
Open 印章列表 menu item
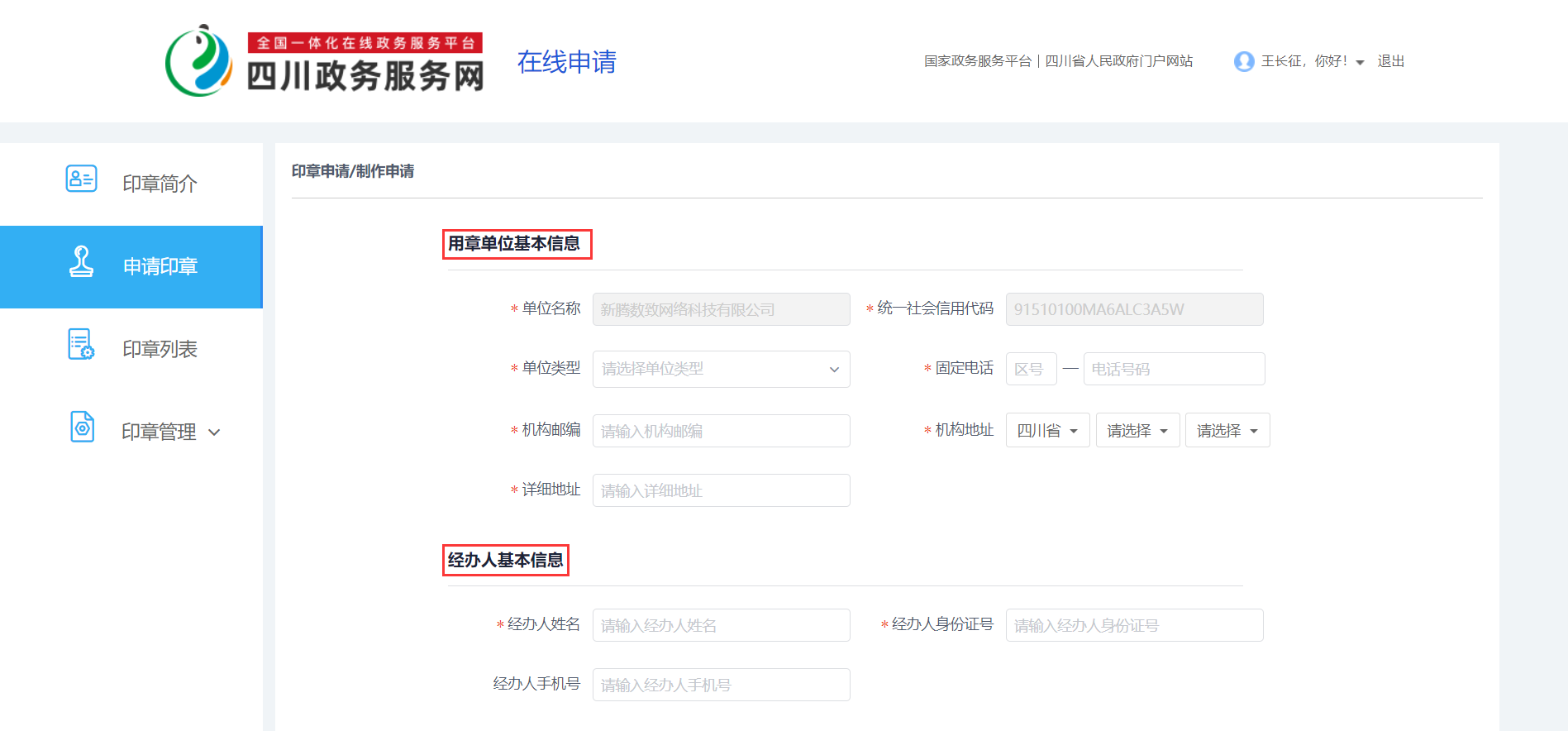(x=131, y=349)
